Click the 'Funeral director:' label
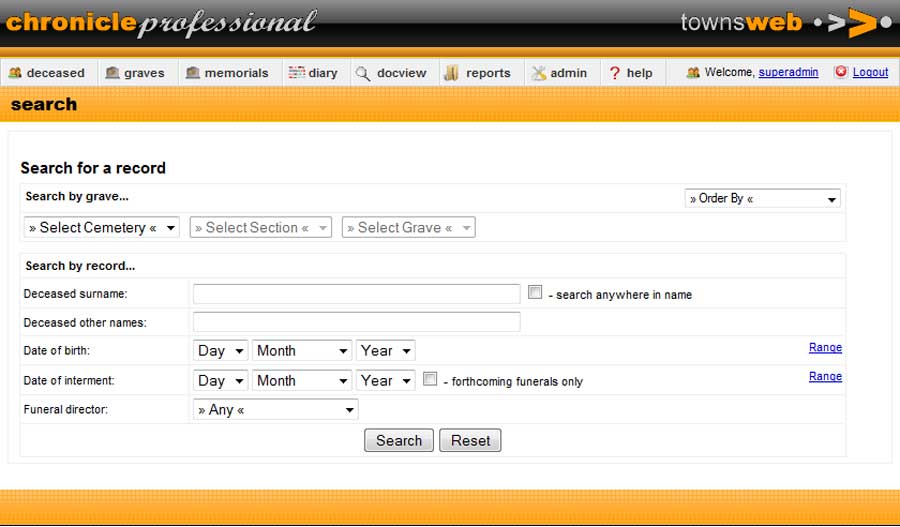Viewport: 900px width, 527px height. [x=65, y=410]
